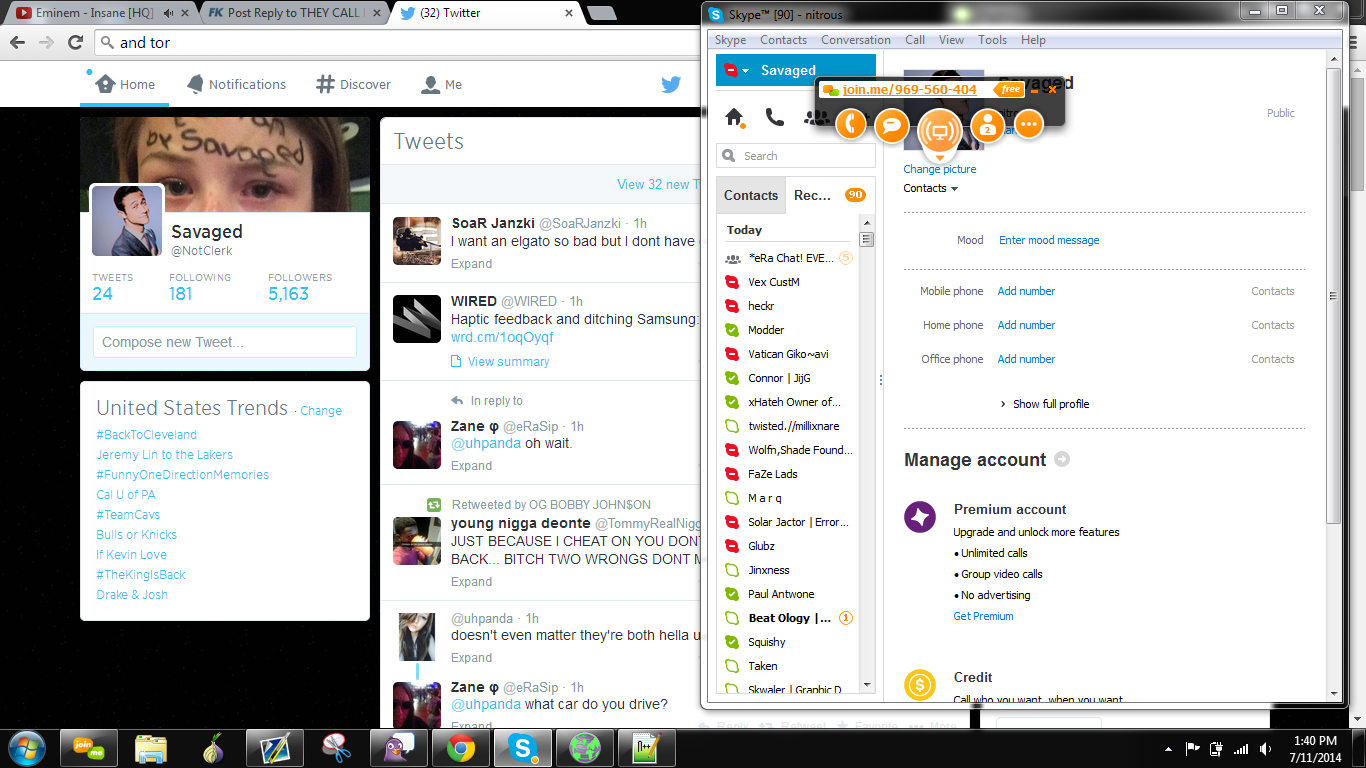The height and width of the screenshot is (768, 1366).
Task: Click the Twitter bird logo in navbar
Action: click(671, 85)
